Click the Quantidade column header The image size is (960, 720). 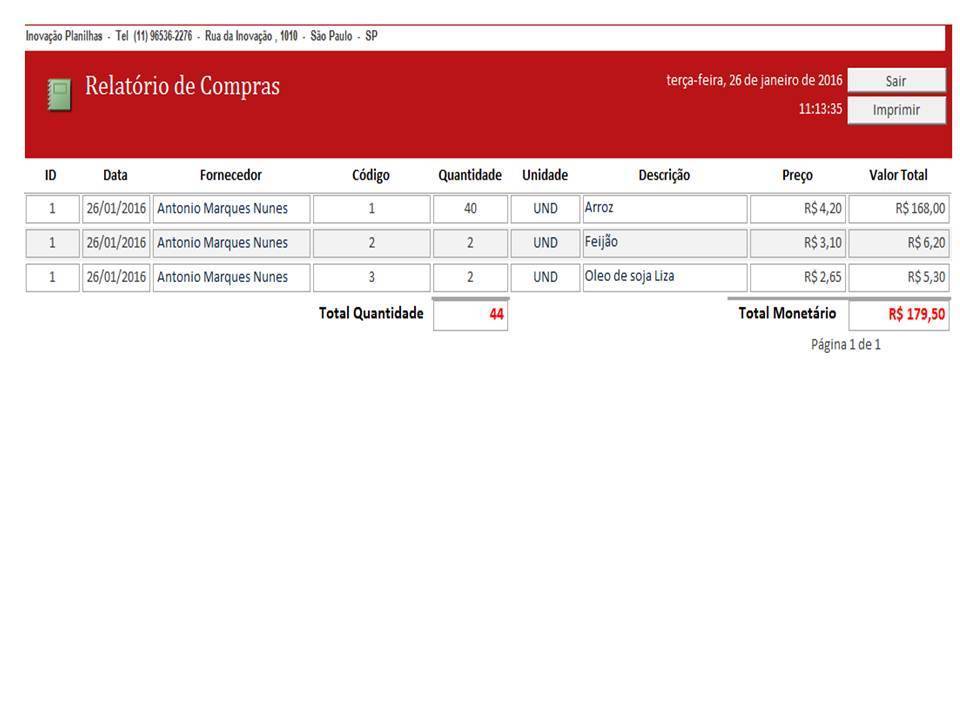470,175
